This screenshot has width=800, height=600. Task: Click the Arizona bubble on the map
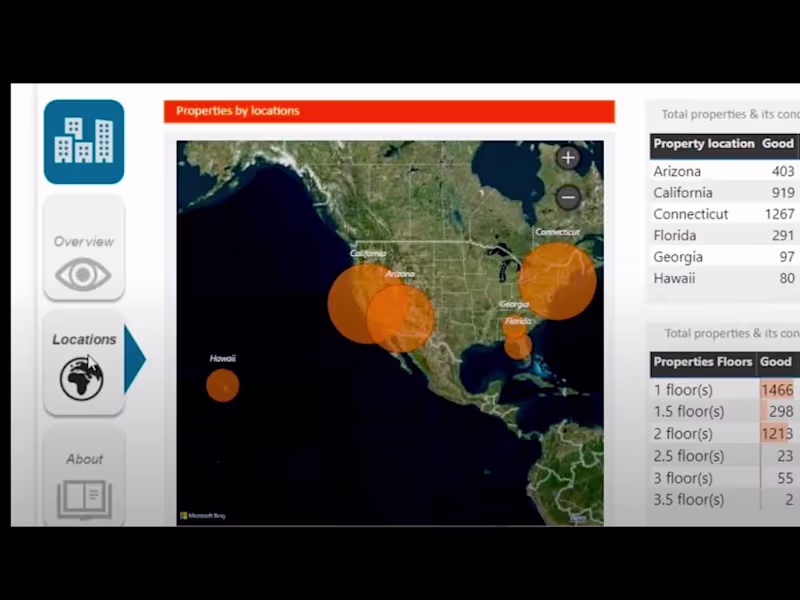[401, 318]
